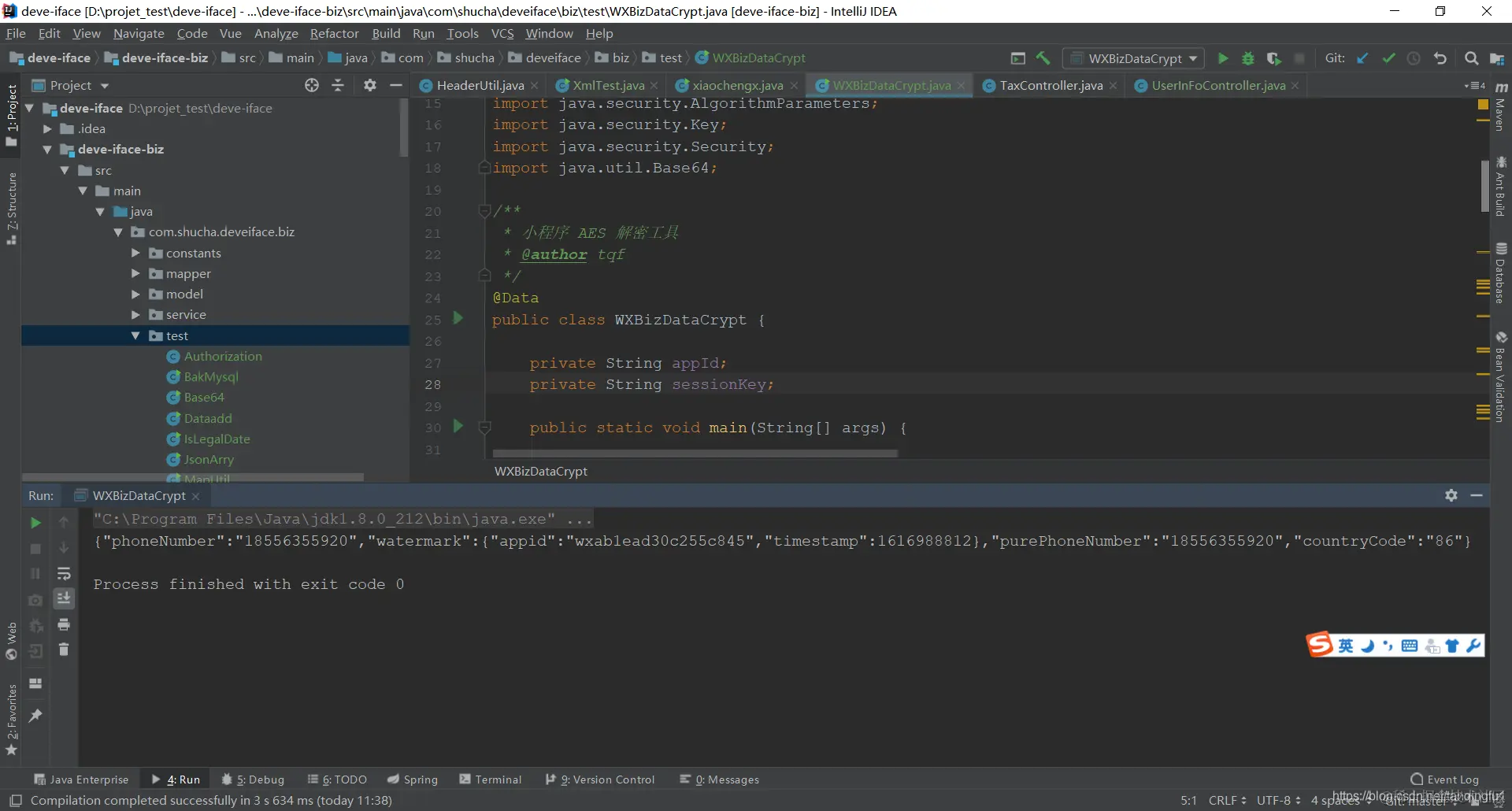Stop the process in the Run panel

(35, 549)
